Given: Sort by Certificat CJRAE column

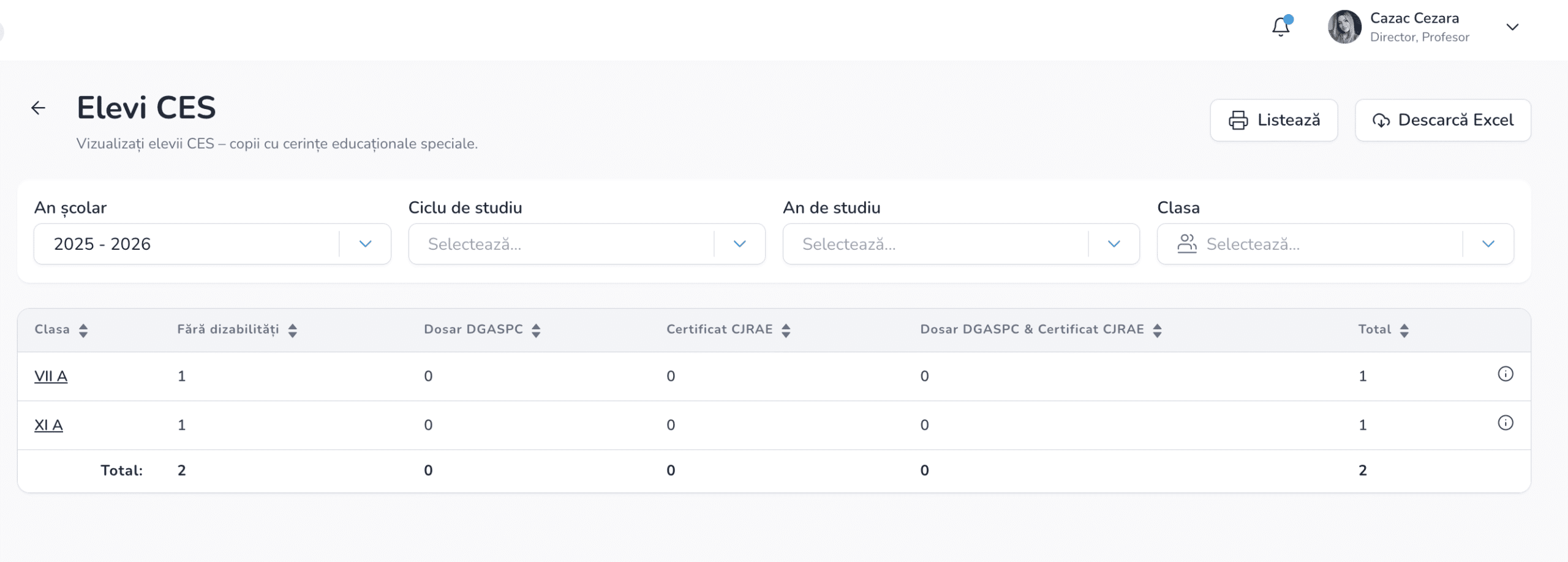Looking at the screenshot, I should pos(786,331).
